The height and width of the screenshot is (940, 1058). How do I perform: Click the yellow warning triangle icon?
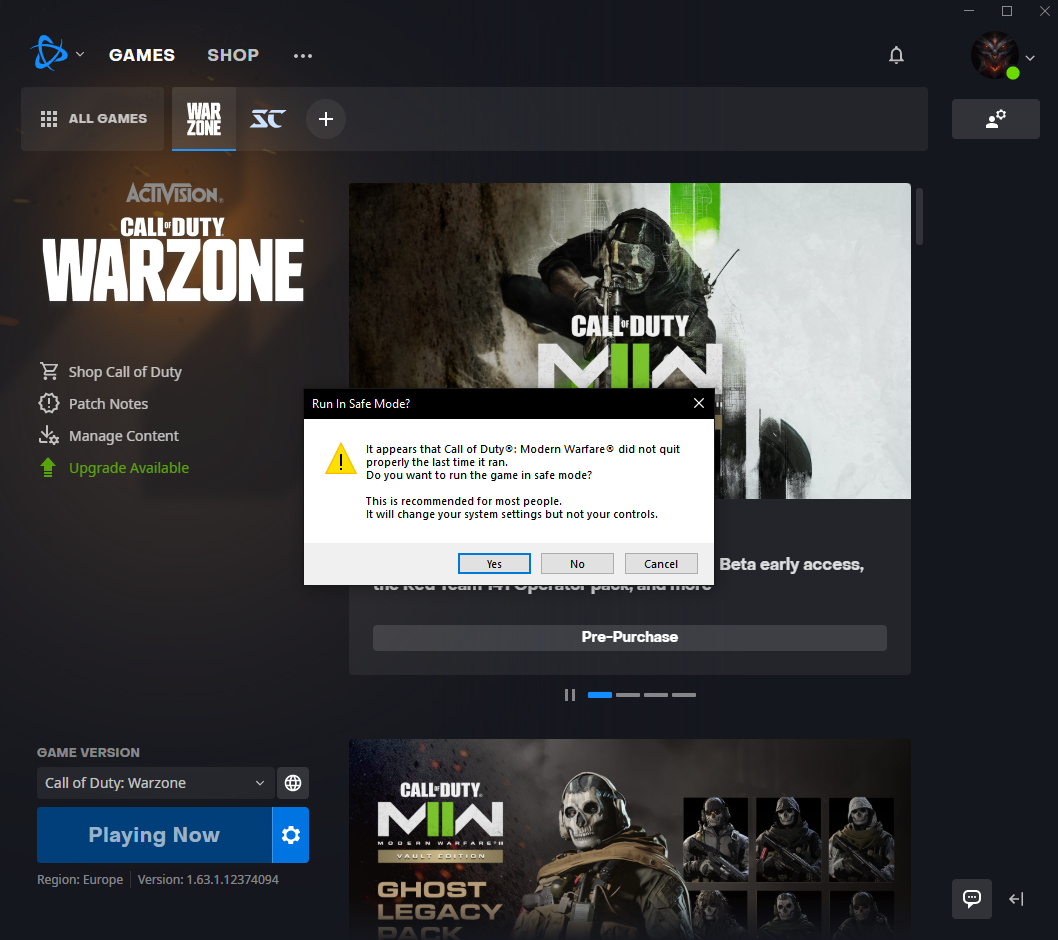pyautogui.click(x=341, y=459)
